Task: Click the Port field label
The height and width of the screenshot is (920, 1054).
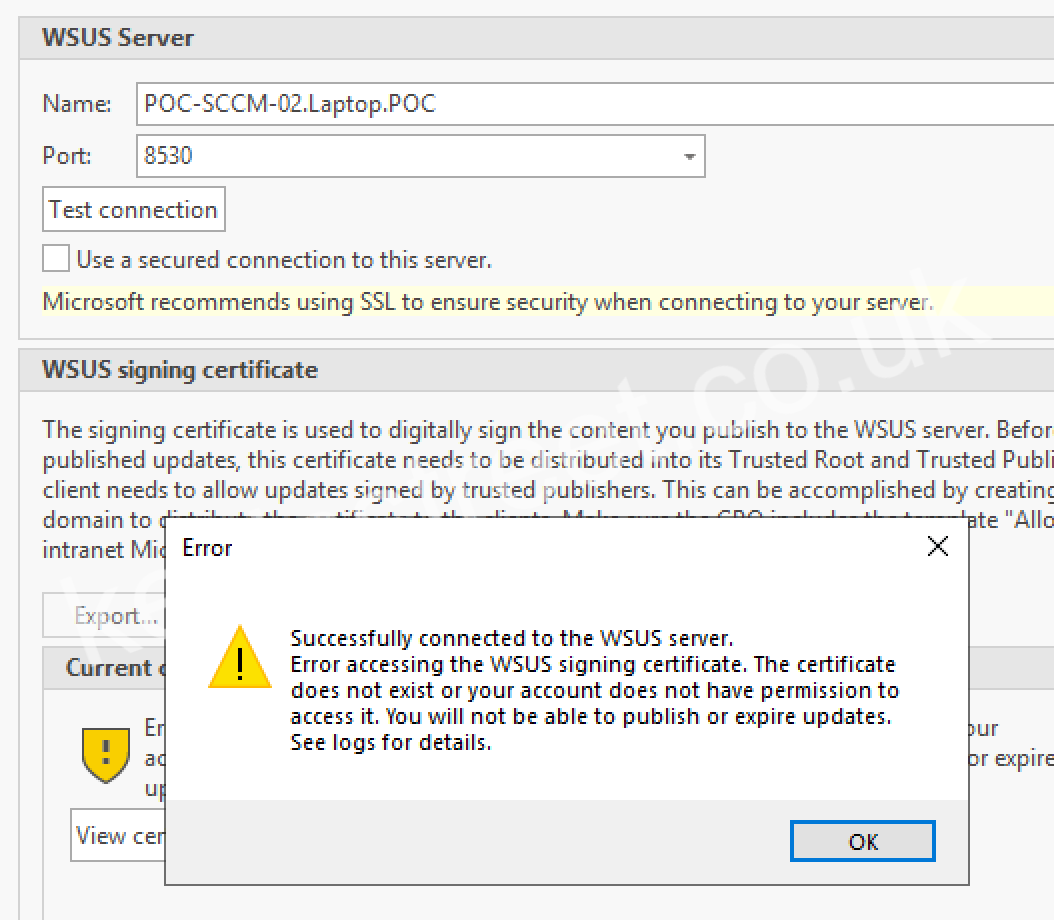Action: tap(67, 157)
